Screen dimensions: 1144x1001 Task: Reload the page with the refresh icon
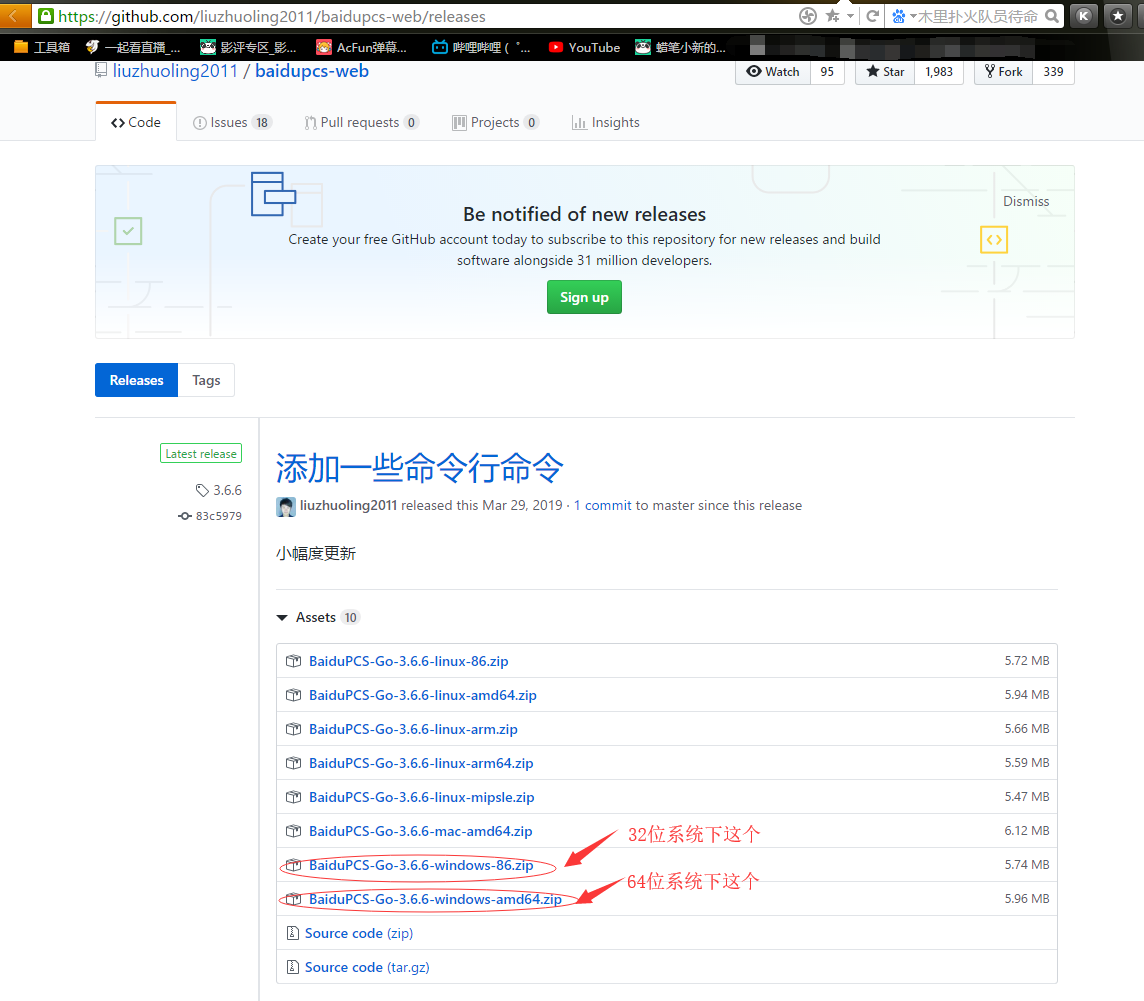[x=872, y=16]
